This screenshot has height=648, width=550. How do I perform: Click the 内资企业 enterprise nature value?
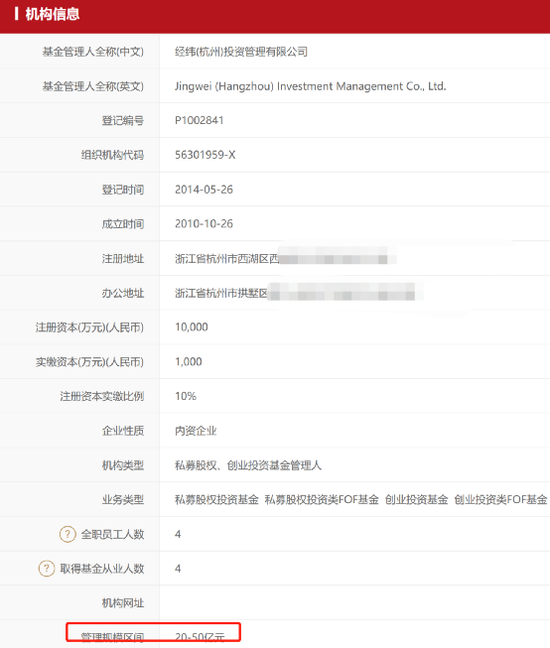(195, 431)
